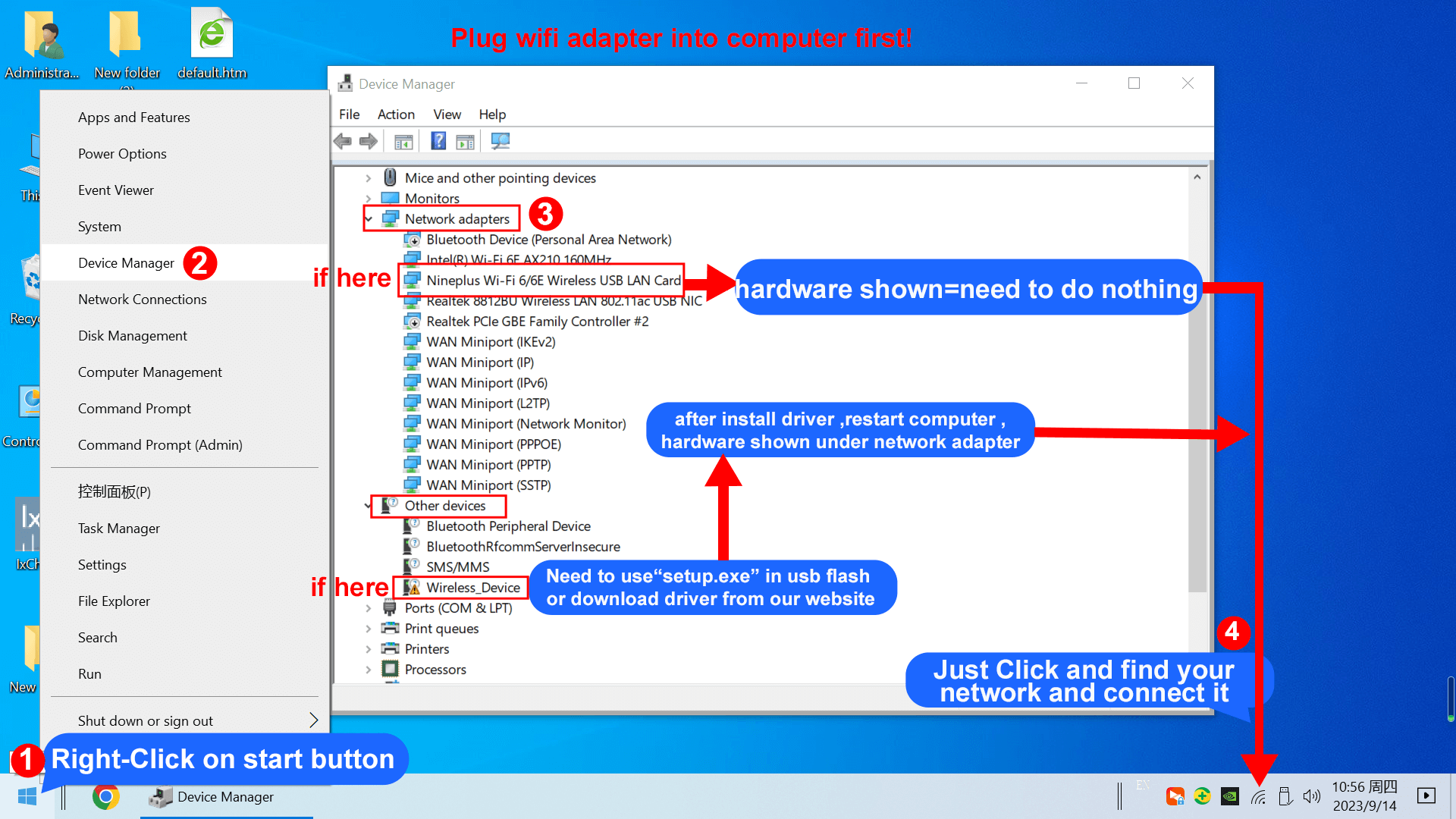Open the File menu
The height and width of the screenshot is (819, 1456).
click(x=350, y=115)
